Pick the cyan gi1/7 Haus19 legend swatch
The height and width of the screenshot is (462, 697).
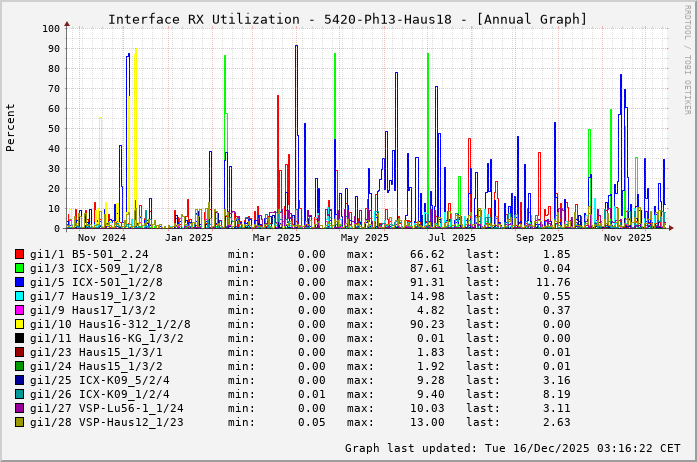pos(20,296)
